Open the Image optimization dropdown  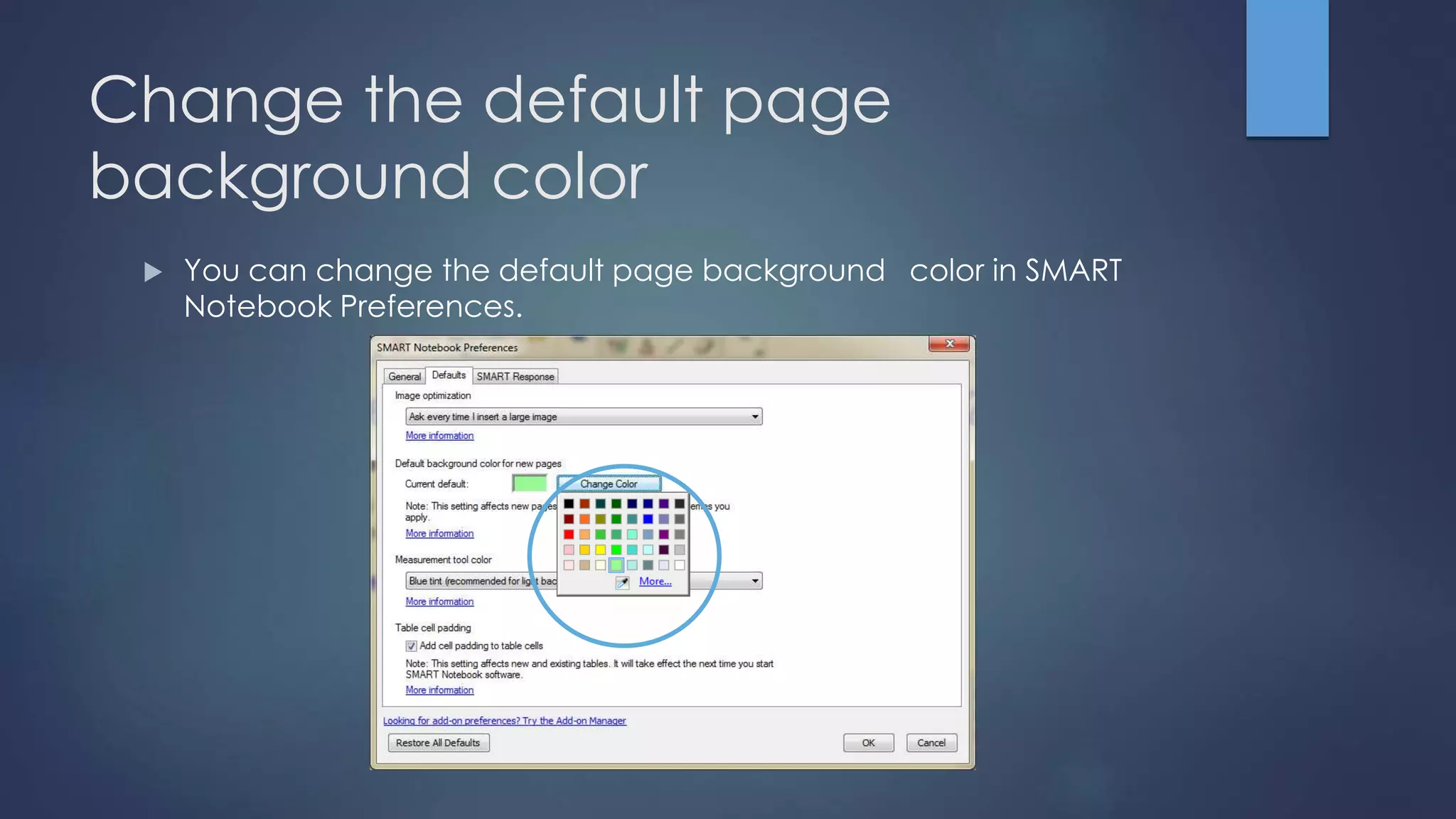pyautogui.click(x=584, y=417)
